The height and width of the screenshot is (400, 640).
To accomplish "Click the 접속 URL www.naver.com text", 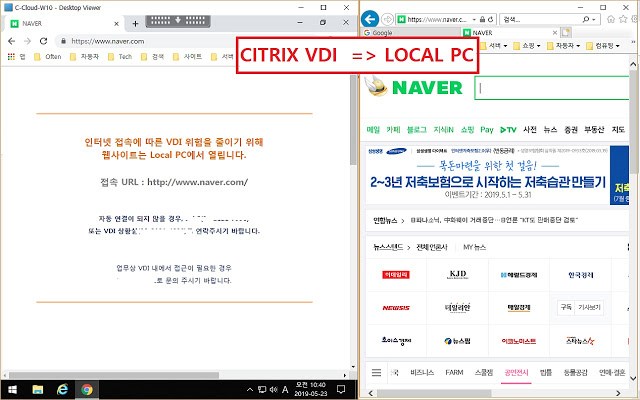I will 174,182.
